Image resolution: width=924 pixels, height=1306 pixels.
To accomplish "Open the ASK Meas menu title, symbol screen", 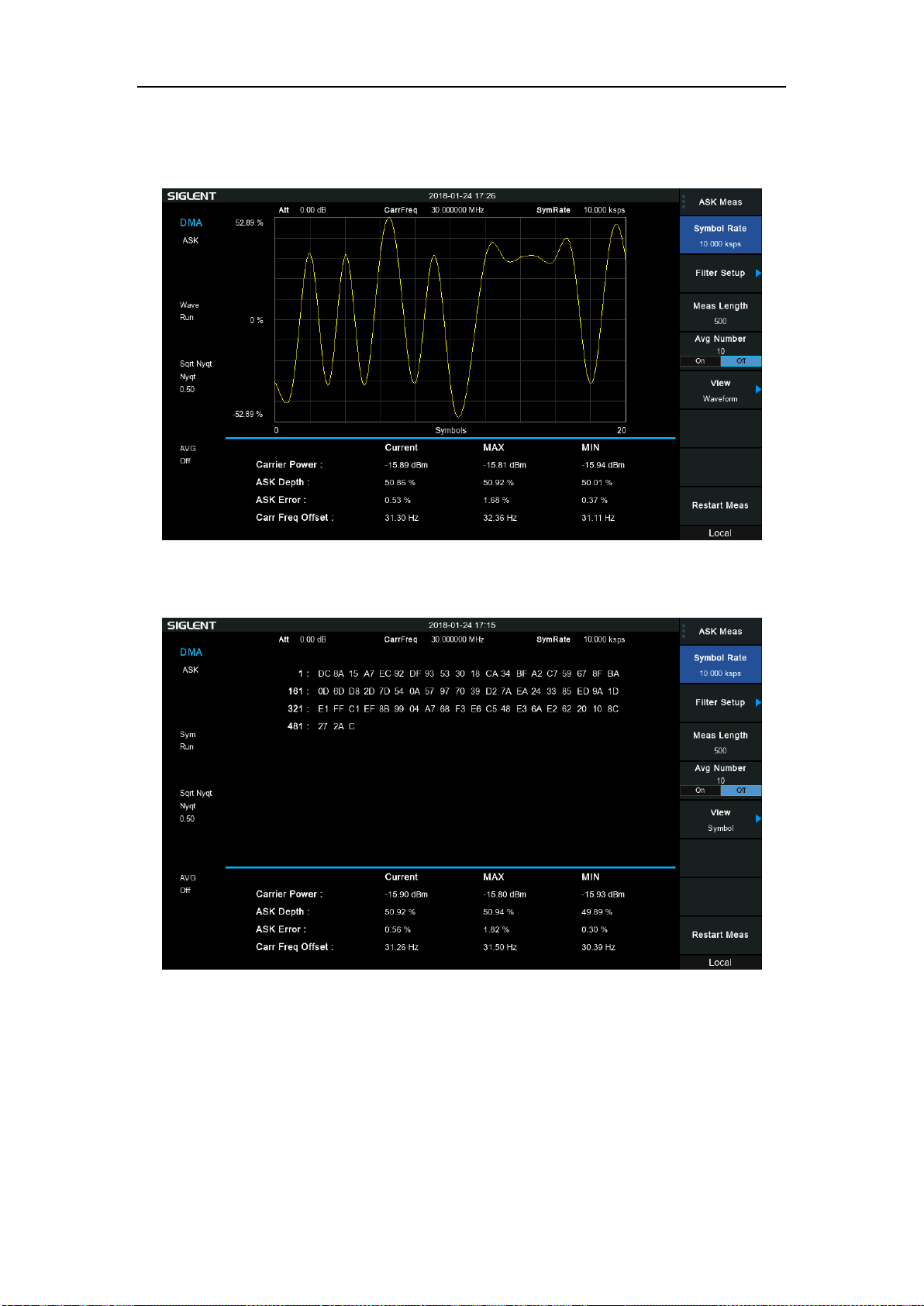I will [720, 632].
